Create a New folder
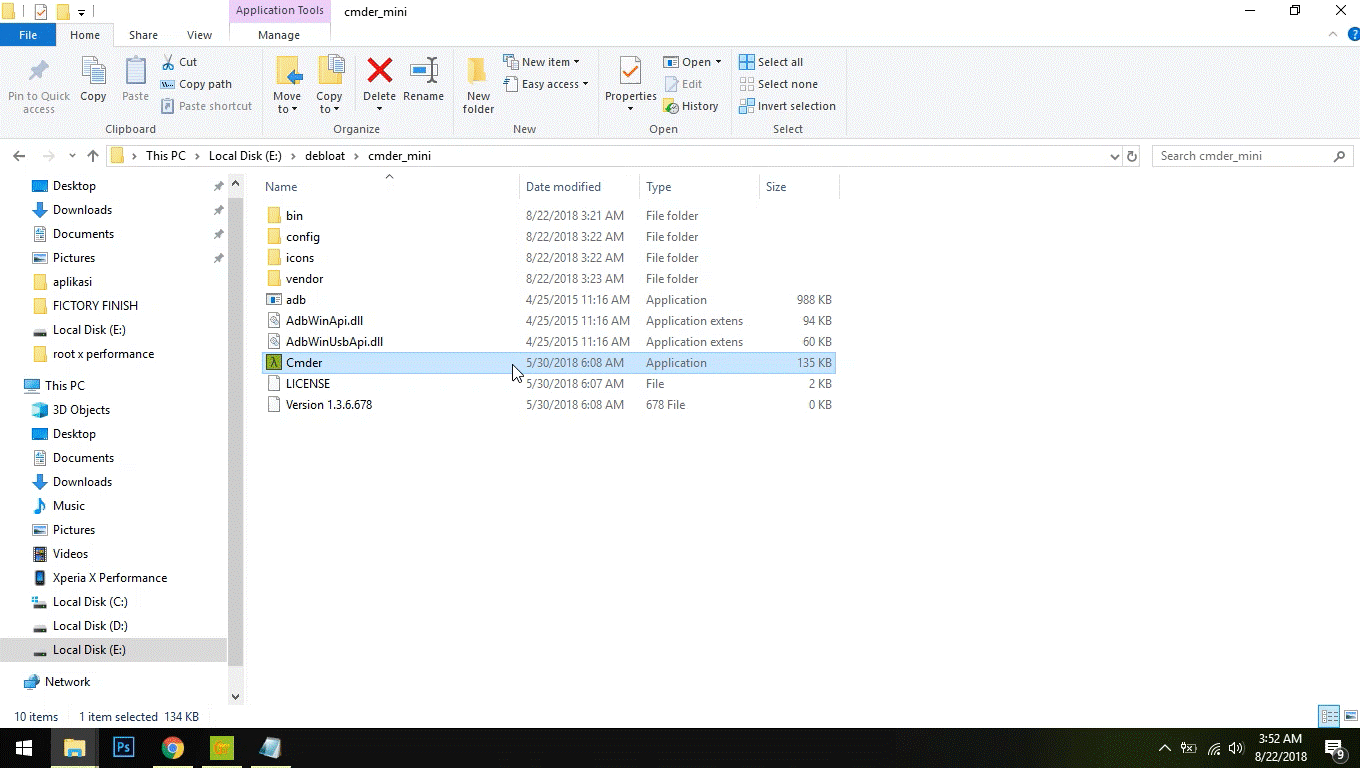 pos(478,85)
